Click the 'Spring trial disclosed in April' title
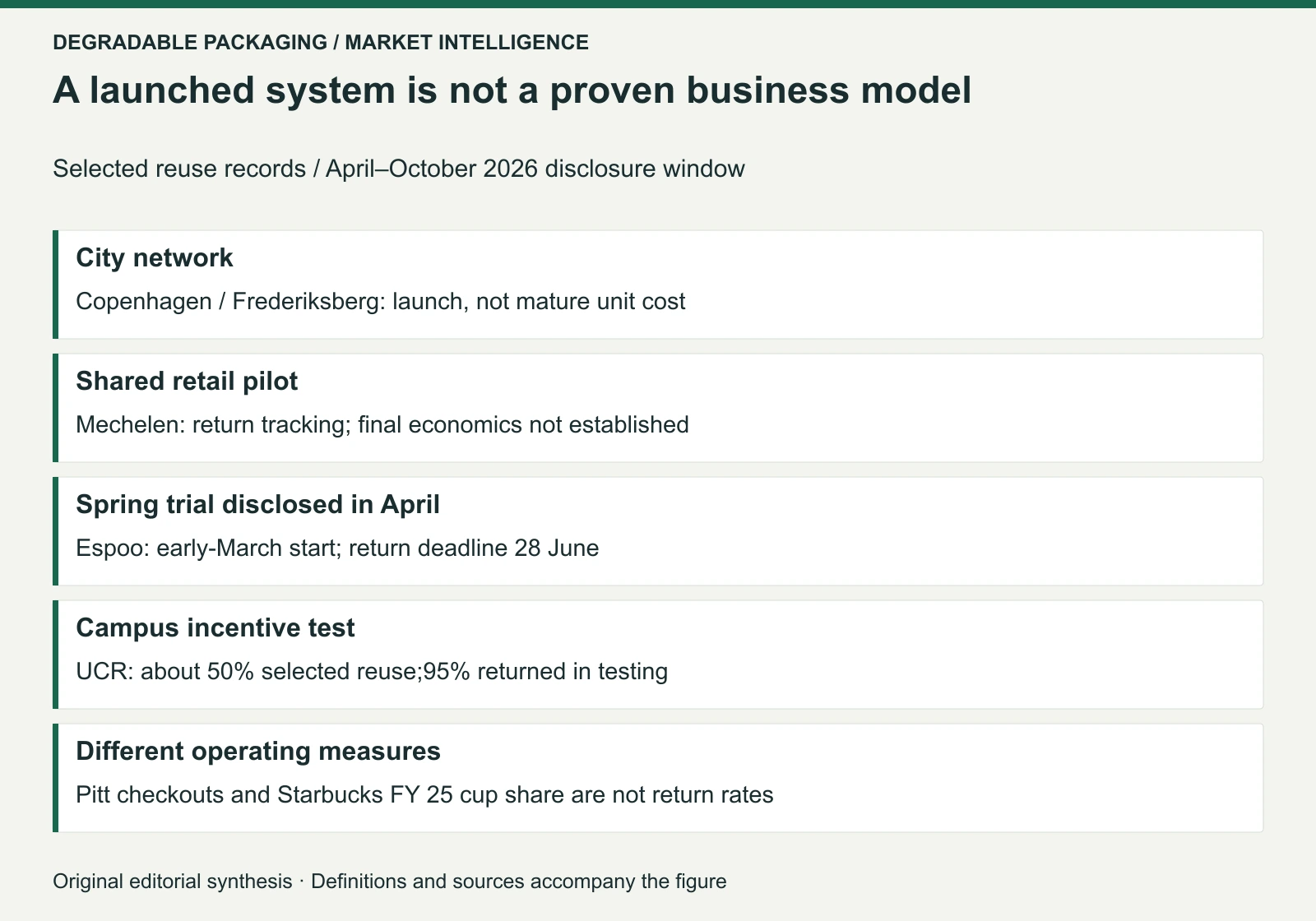Image resolution: width=1316 pixels, height=921 pixels. pos(257,504)
